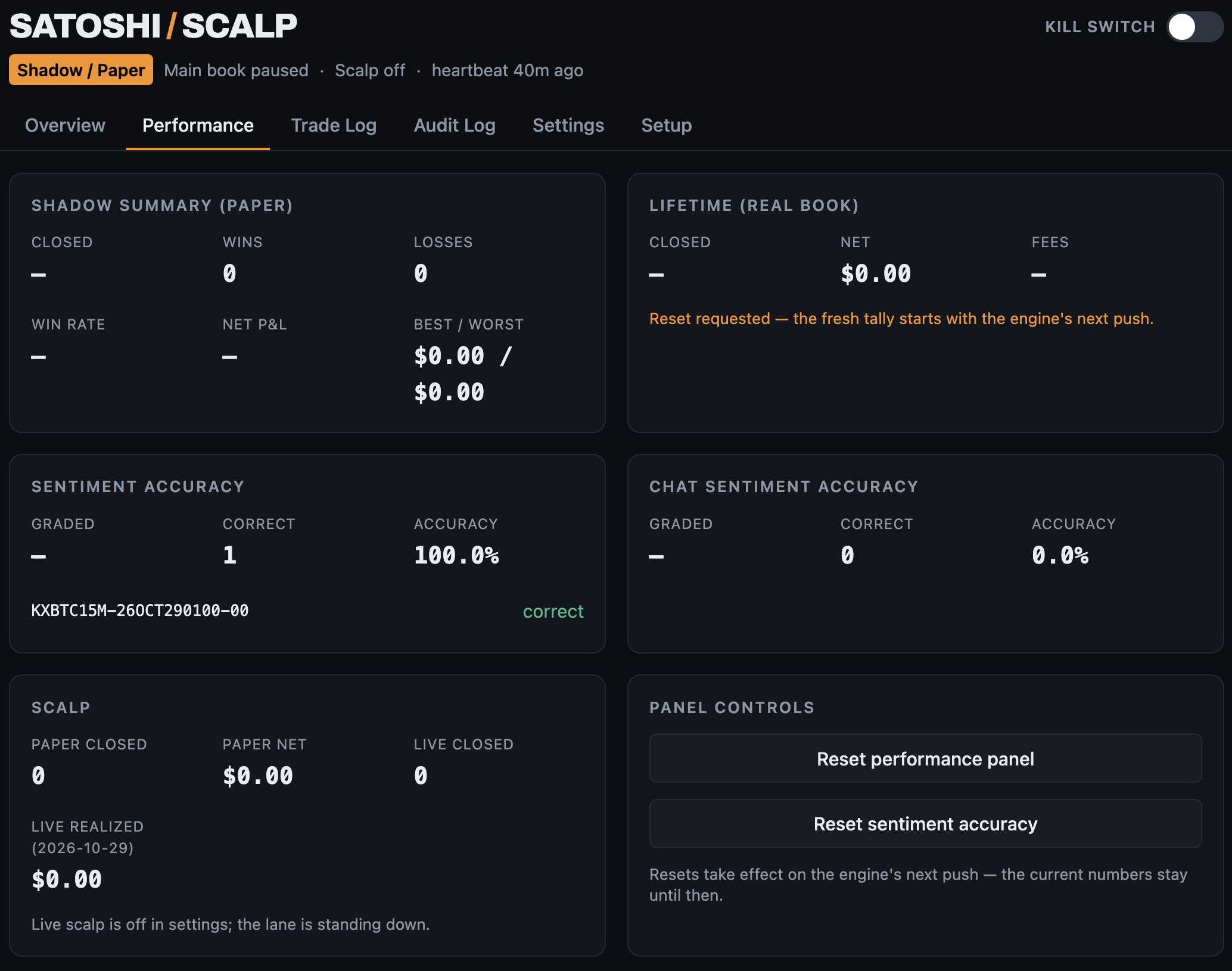Click the Lifetime (Real Book) heading
This screenshot has height=971, width=1232.
pyautogui.click(x=754, y=206)
